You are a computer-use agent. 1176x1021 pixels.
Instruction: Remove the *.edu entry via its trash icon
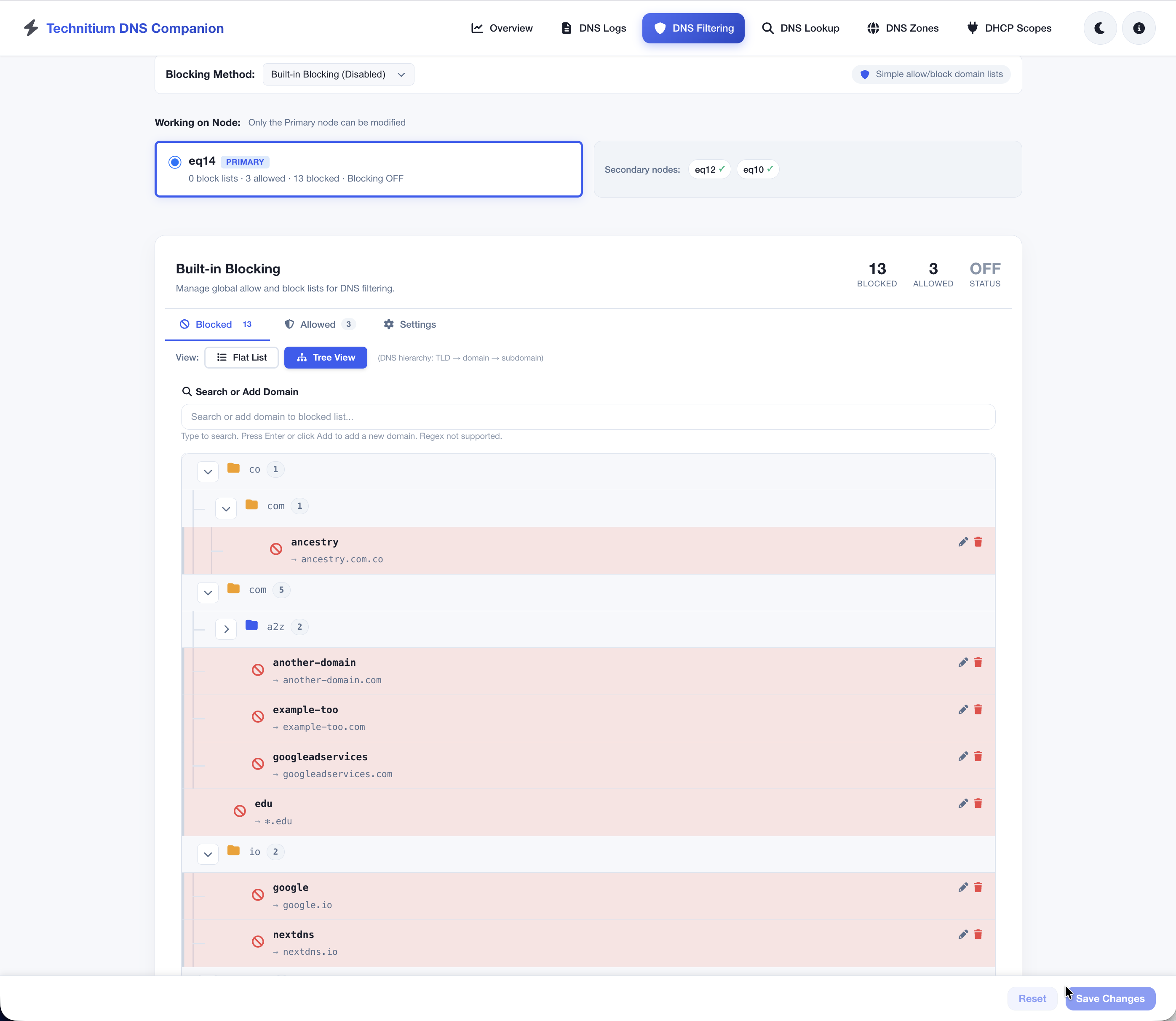pos(978,803)
